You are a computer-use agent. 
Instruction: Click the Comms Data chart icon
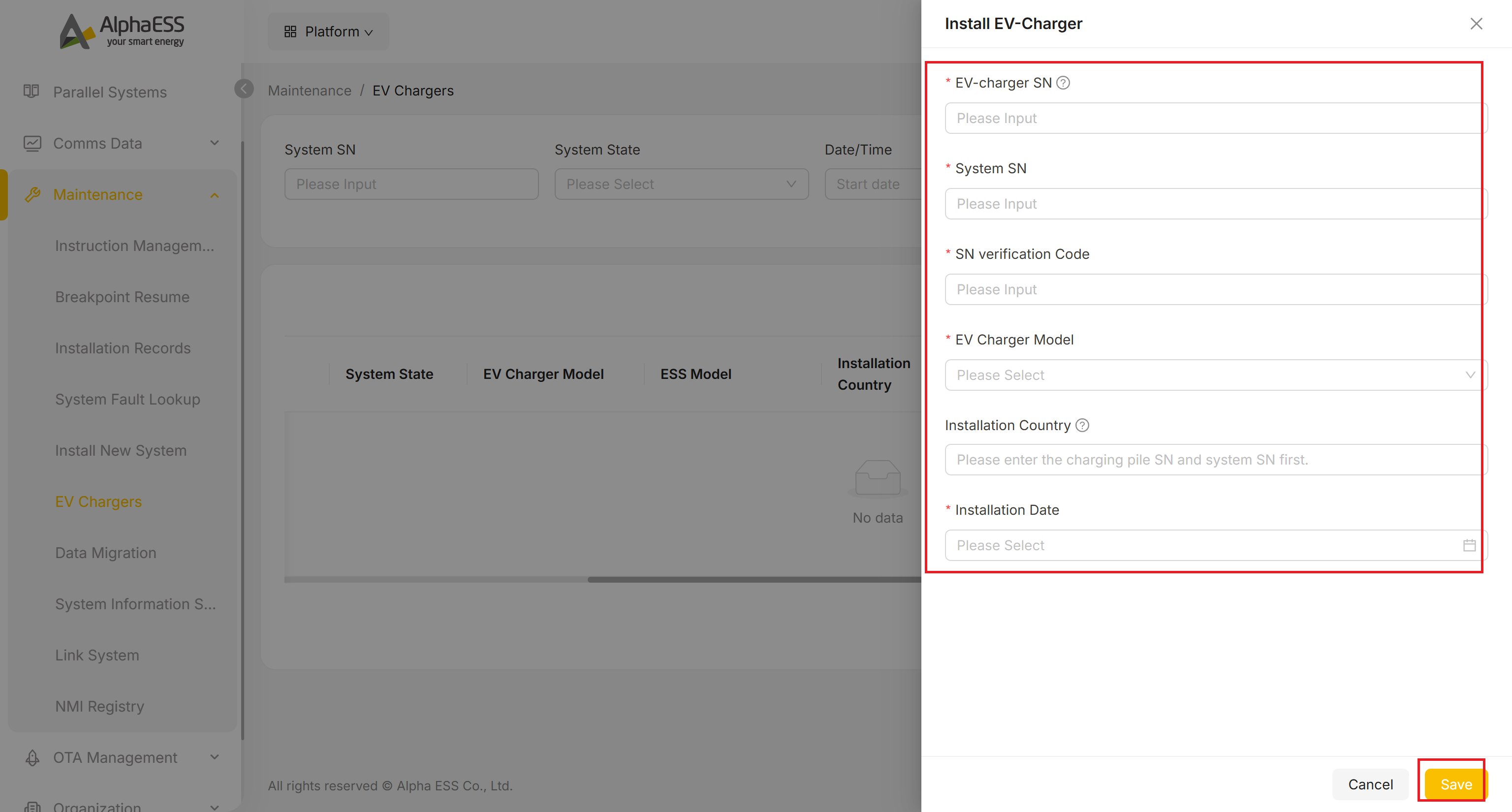pos(32,143)
